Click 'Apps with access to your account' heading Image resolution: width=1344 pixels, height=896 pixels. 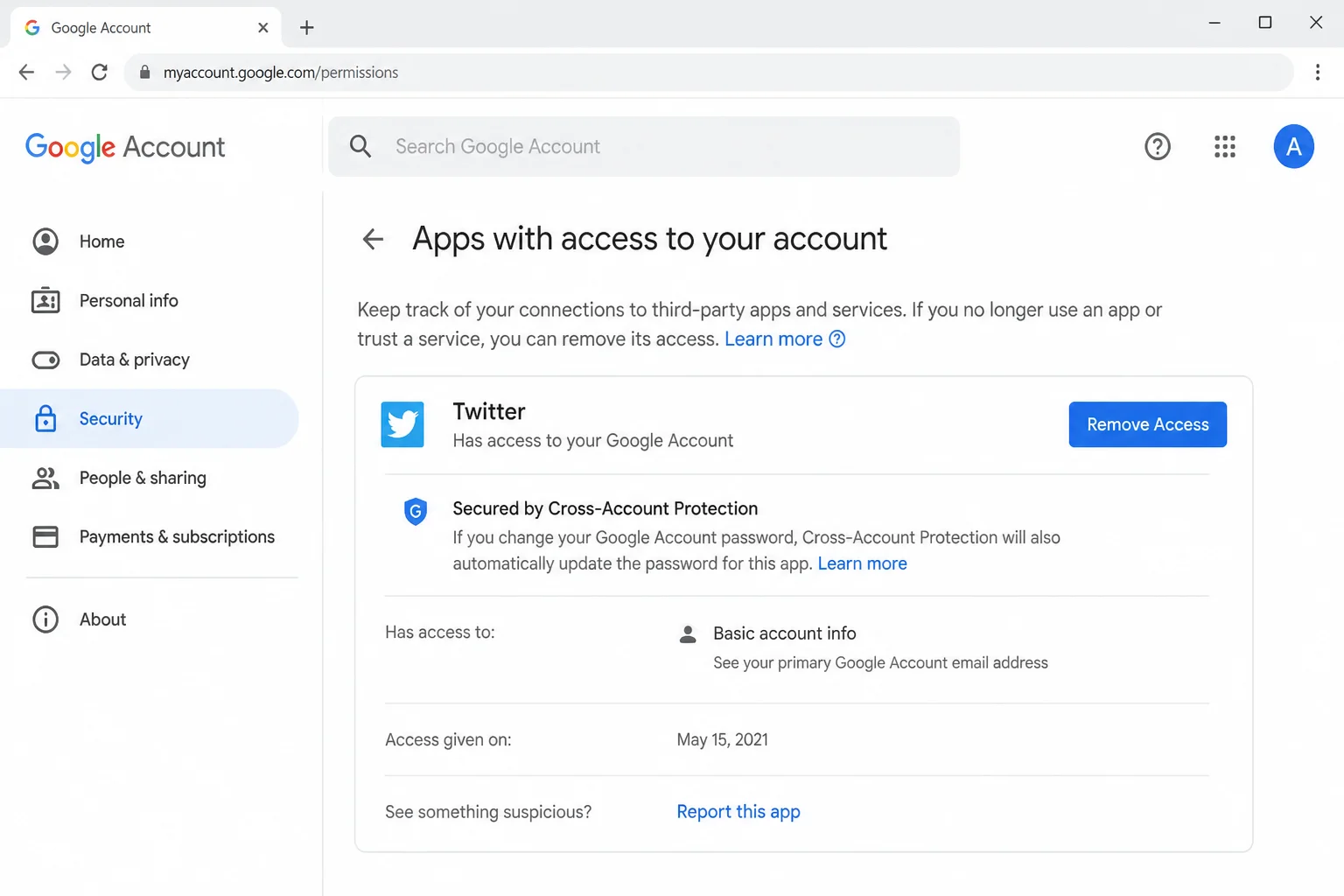(649, 239)
